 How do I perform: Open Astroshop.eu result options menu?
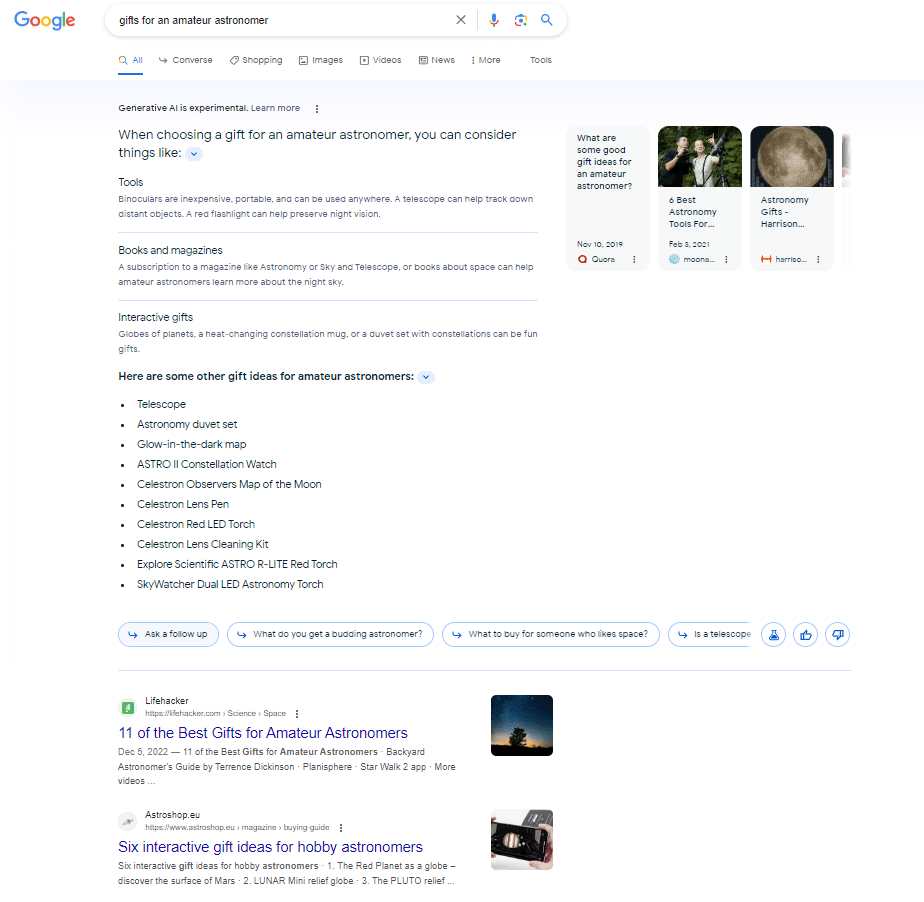(x=341, y=828)
